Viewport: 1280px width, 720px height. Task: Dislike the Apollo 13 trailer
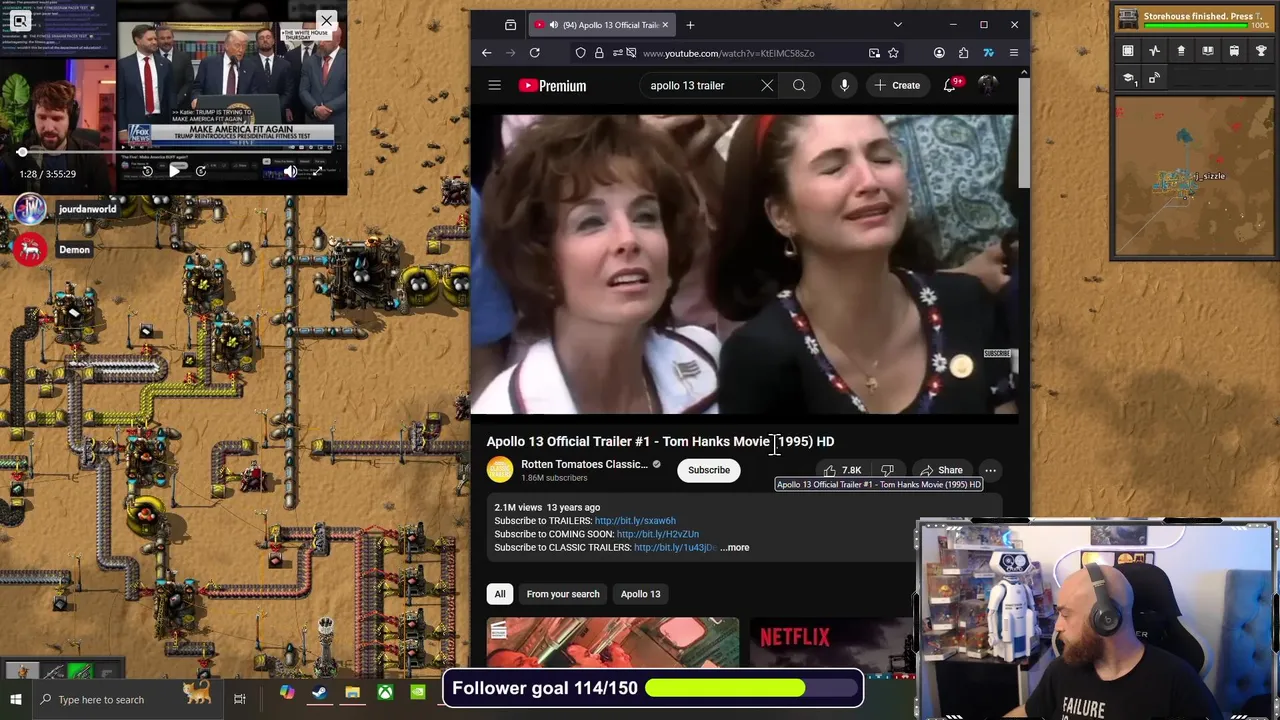point(887,470)
